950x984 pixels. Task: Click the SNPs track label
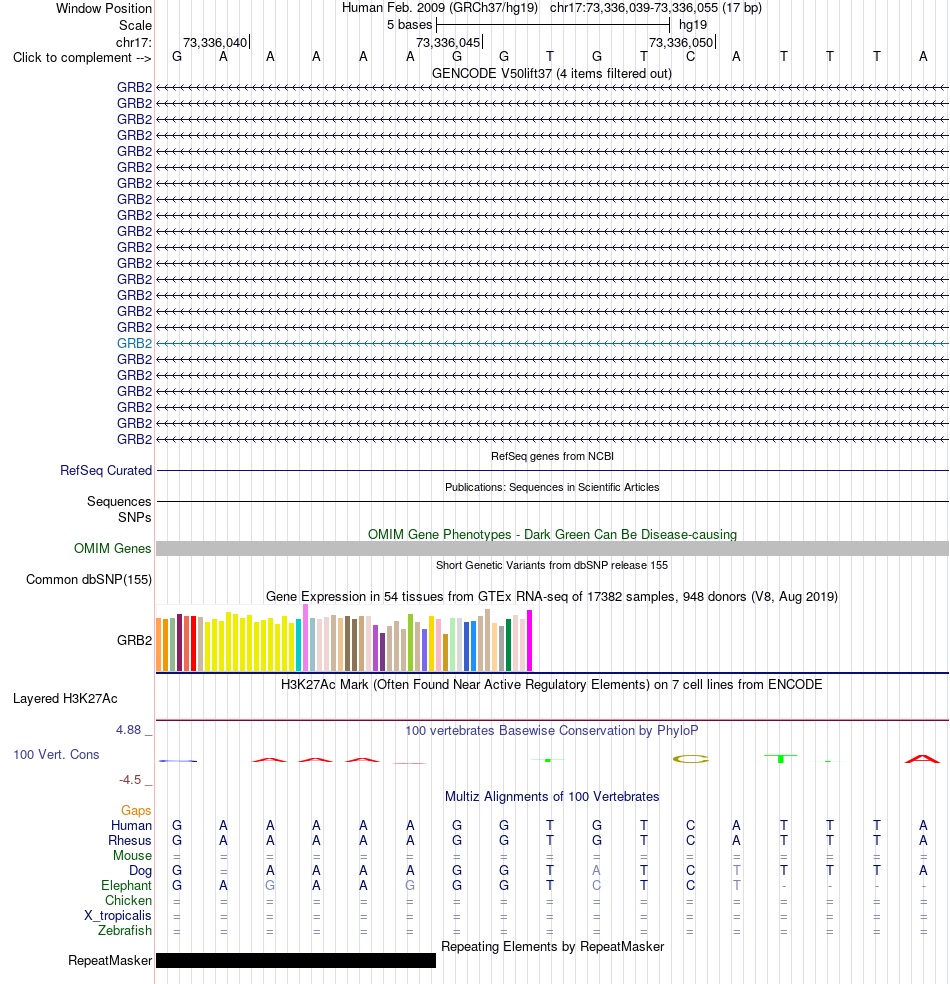click(134, 517)
